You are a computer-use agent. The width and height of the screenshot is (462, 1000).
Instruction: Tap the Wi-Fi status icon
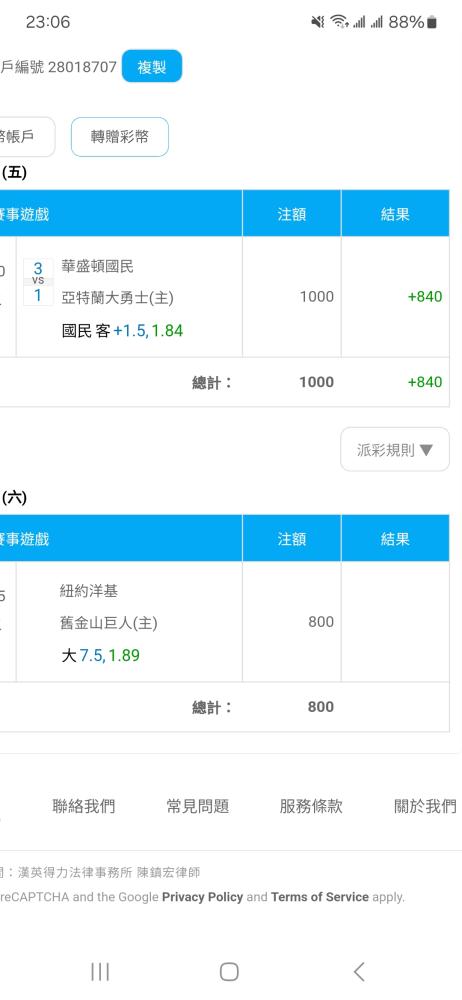pos(339,22)
